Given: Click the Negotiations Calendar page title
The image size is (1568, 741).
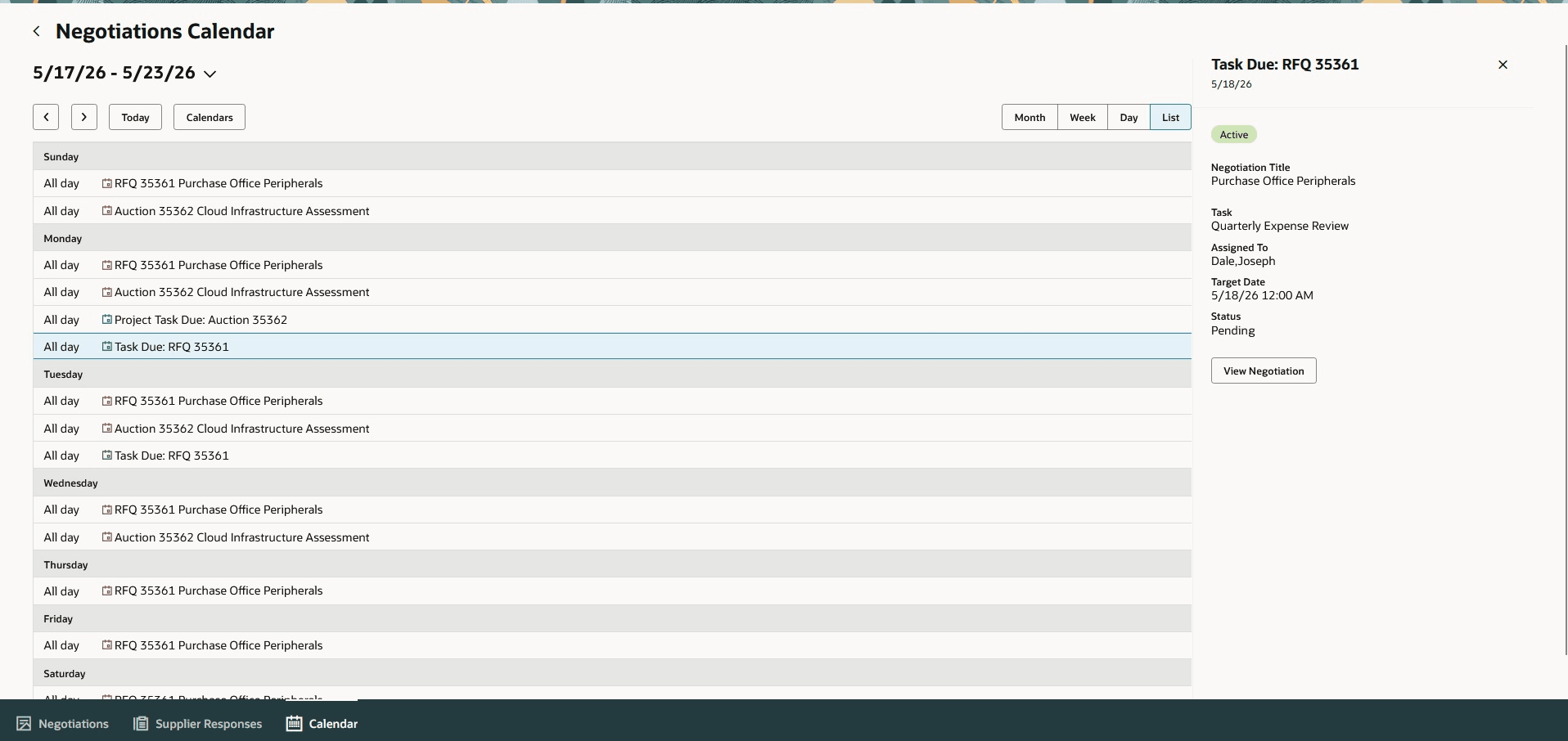Looking at the screenshot, I should tap(164, 31).
